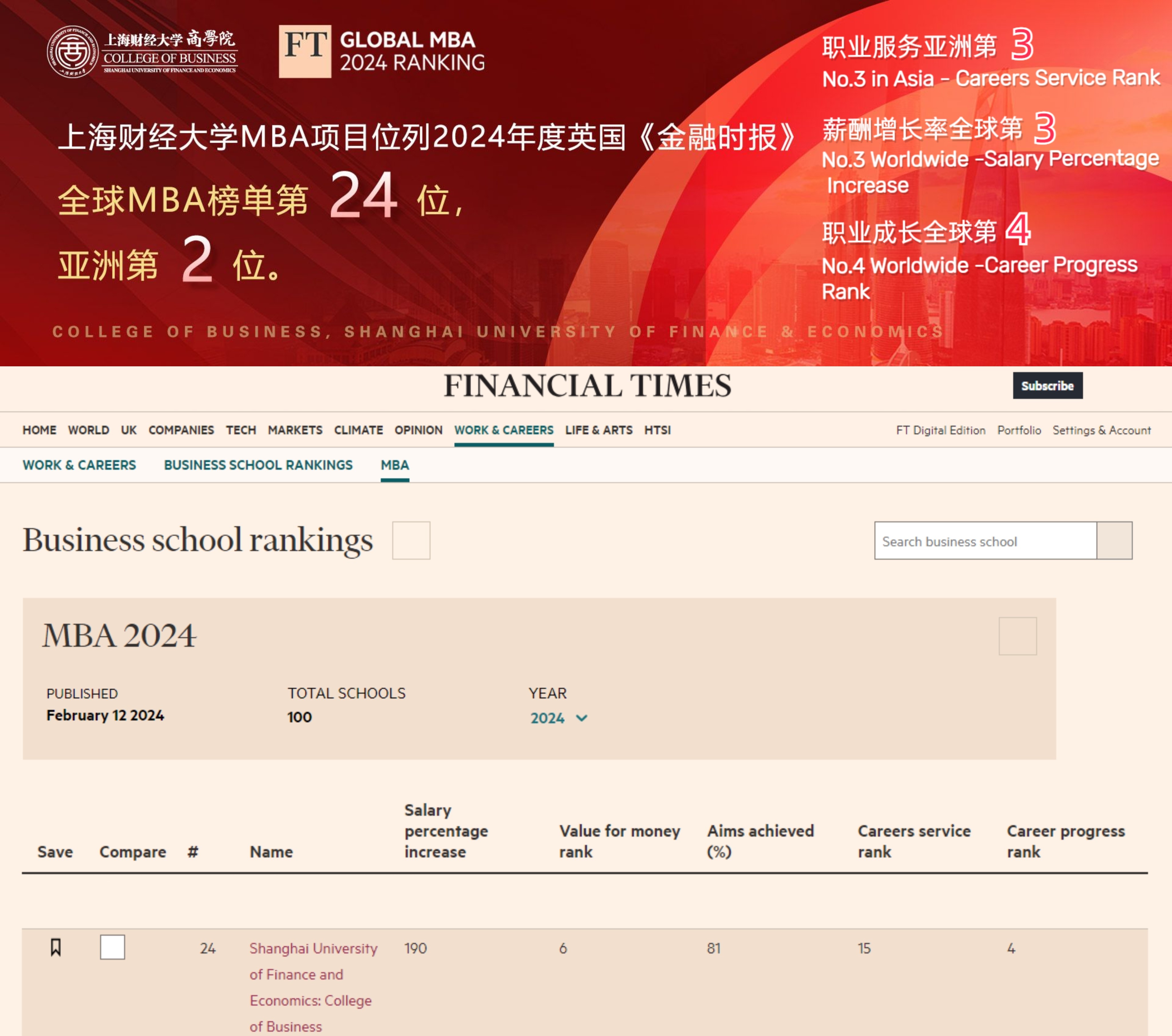Open the LIFE & ARTS section

pyautogui.click(x=599, y=430)
